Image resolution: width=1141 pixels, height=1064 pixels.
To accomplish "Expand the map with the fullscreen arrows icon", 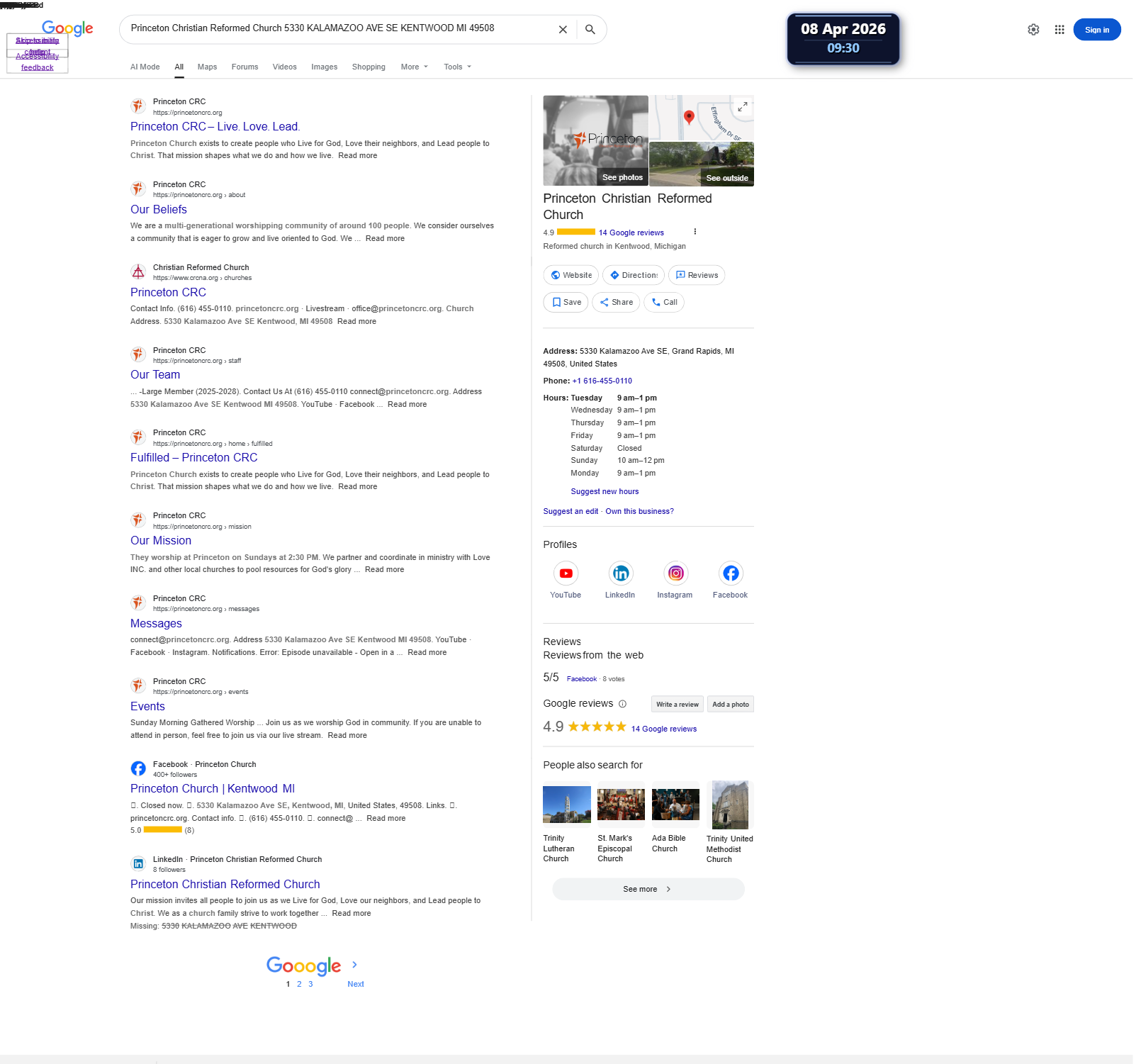I will (743, 107).
